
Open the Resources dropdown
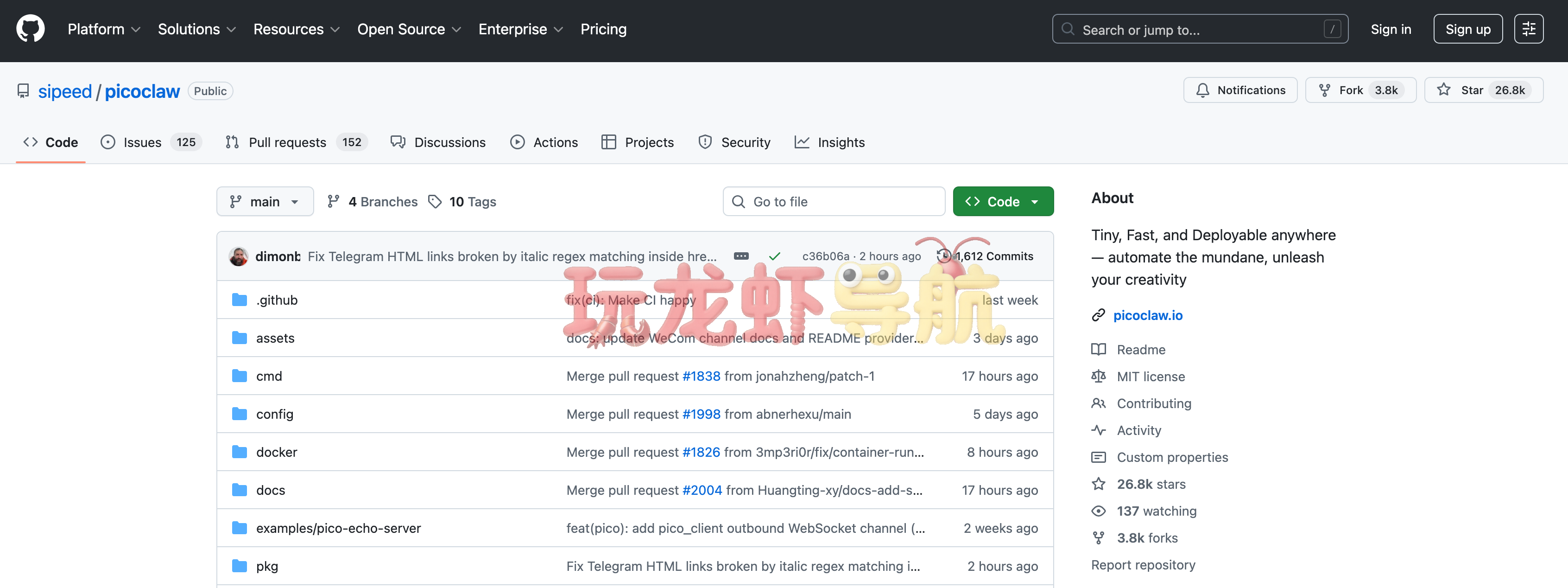click(x=297, y=29)
